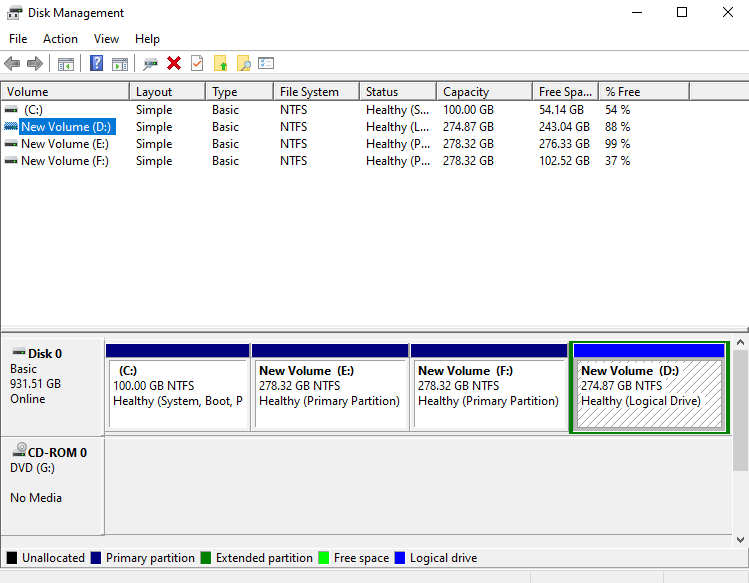Sort by the Volume column header

[x=65, y=92]
